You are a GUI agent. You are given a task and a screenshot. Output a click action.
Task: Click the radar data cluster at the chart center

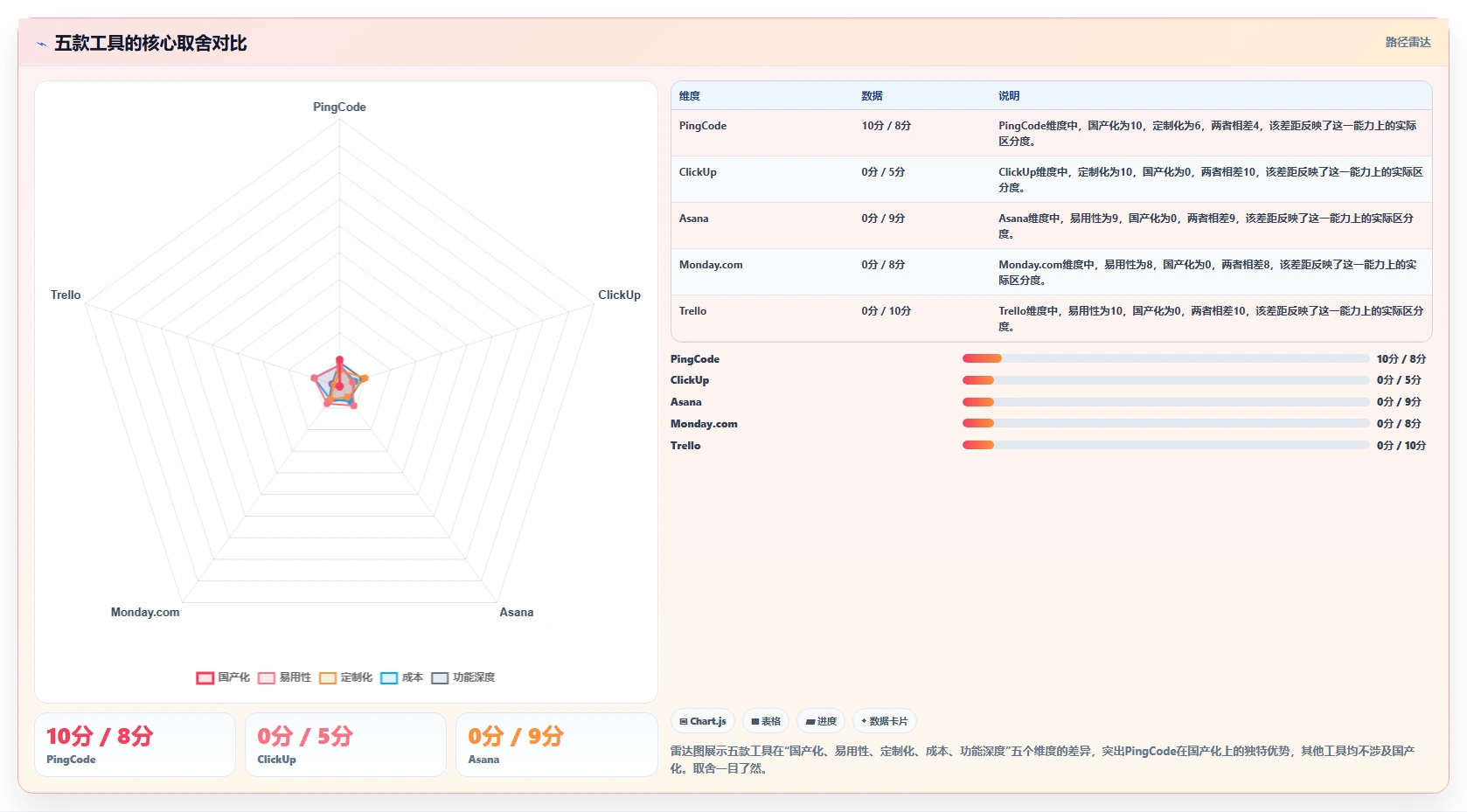[339, 385]
